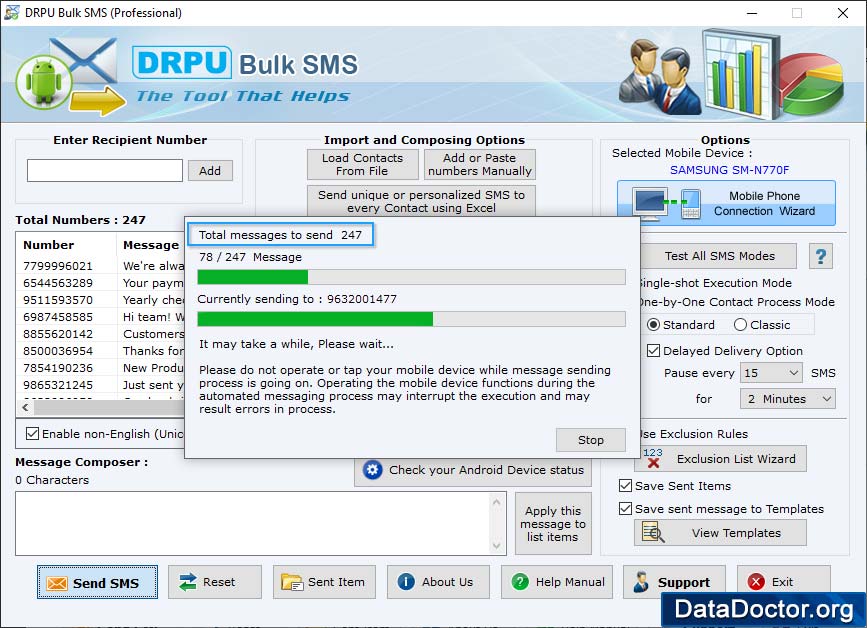The image size is (867, 628).
Task: Open the Pause every 15 SMS dropdown
Action: 771,373
